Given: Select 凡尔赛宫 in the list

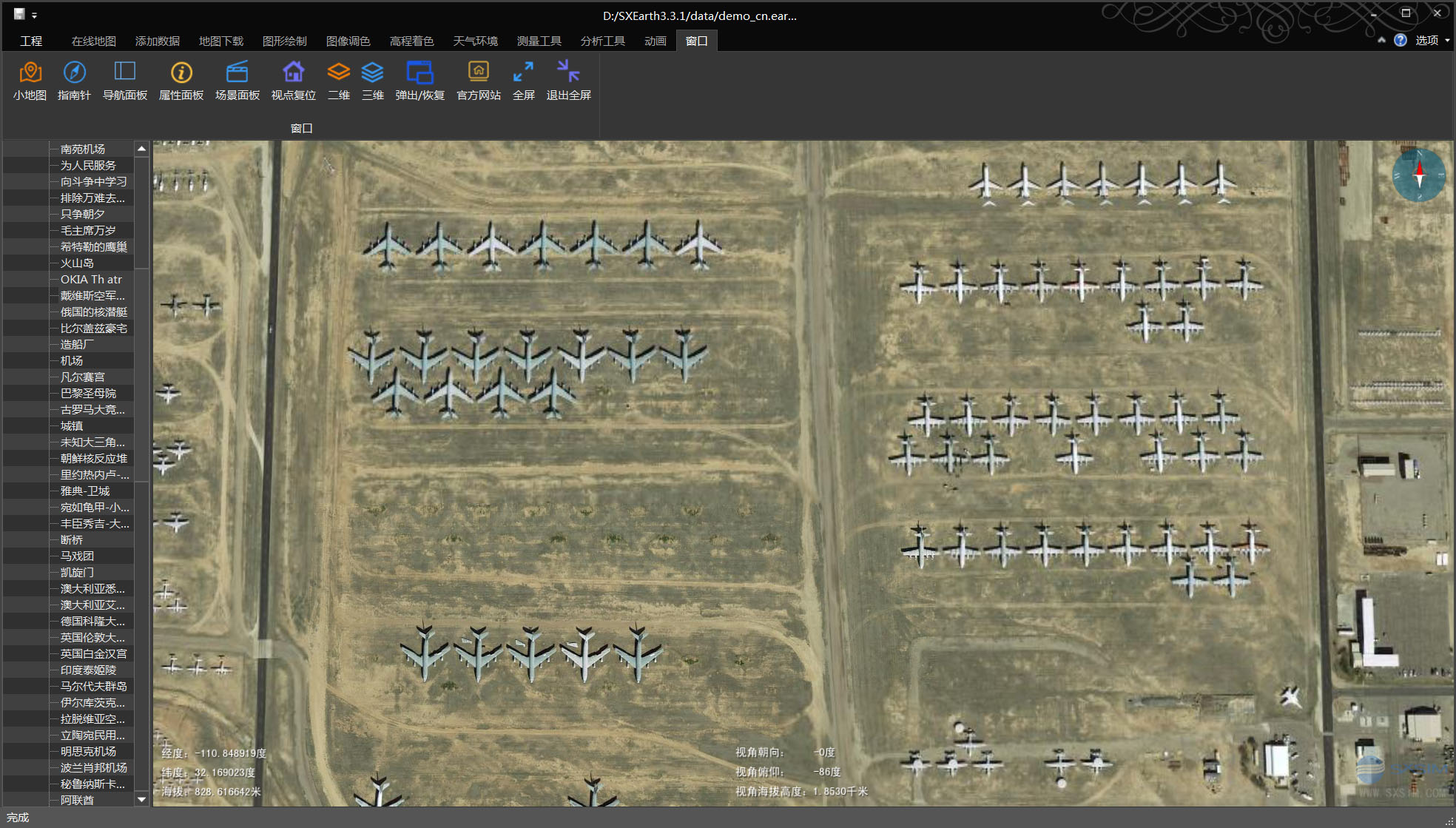Looking at the screenshot, I should coord(83,377).
